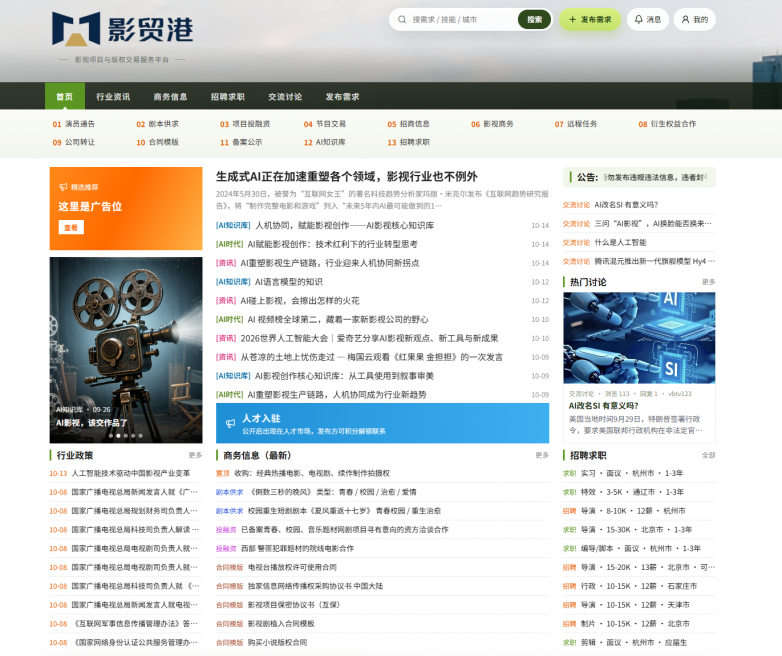
Task: Click 更多 next to 商务信息（最新）
Action: click(x=542, y=455)
